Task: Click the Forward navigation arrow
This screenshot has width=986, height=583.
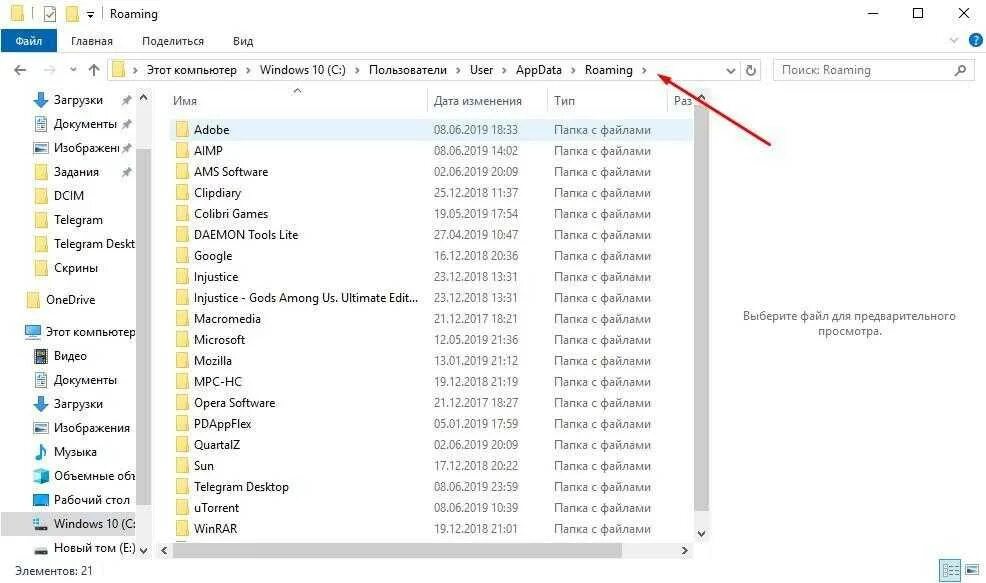Action: [50, 70]
